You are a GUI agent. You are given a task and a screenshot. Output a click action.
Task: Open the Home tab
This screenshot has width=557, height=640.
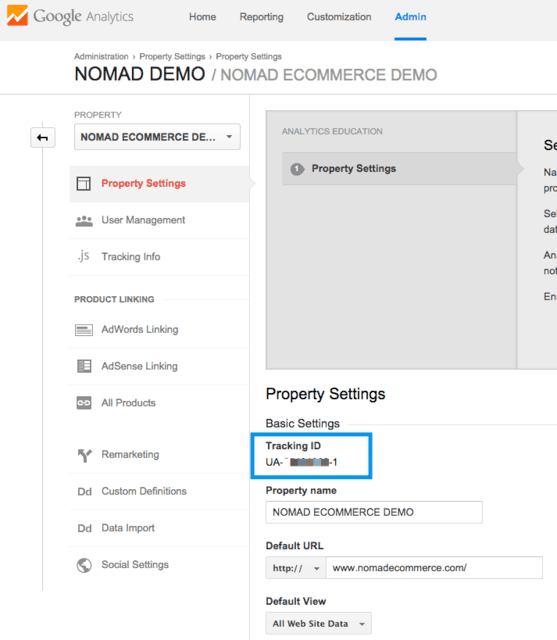[x=202, y=17]
